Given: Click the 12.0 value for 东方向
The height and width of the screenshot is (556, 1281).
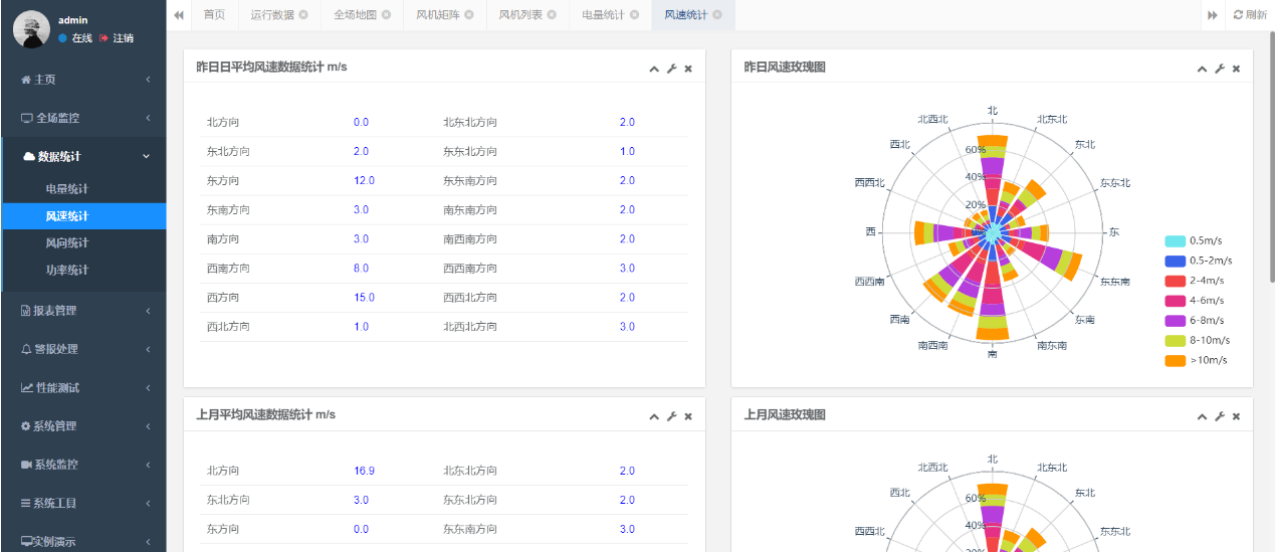Looking at the screenshot, I should [x=364, y=181].
